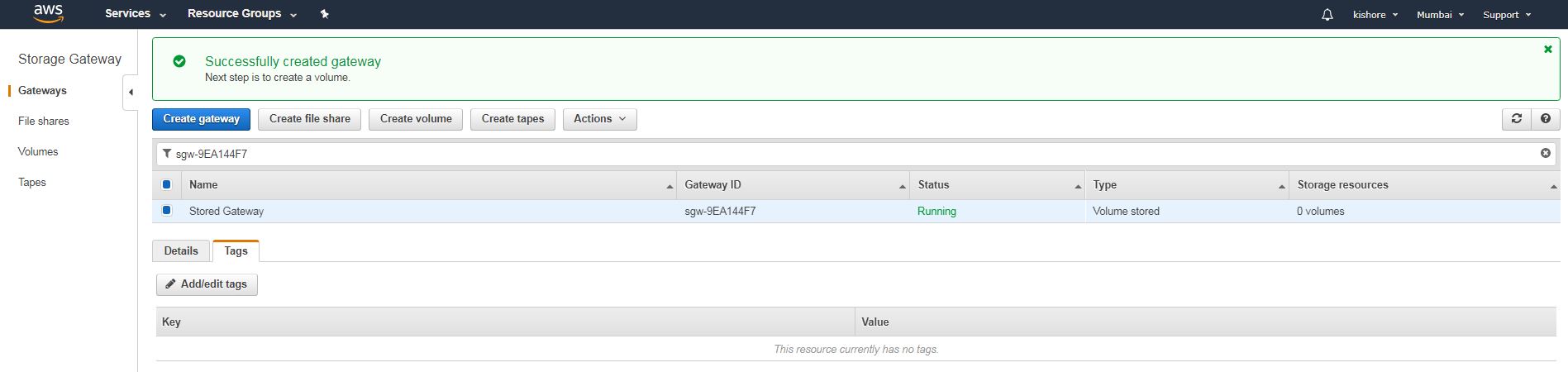
Task: Open Volumes in the sidebar
Action: point(38,152)
